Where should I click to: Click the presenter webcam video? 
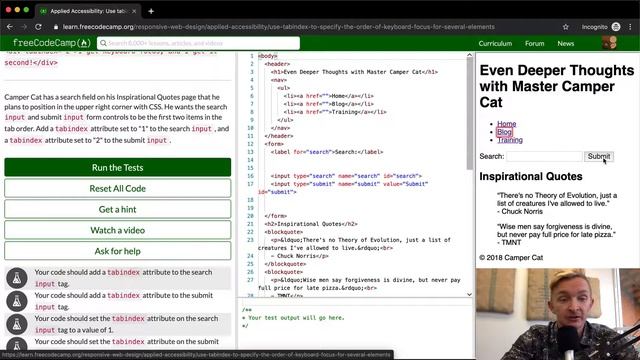coord(558,314)
